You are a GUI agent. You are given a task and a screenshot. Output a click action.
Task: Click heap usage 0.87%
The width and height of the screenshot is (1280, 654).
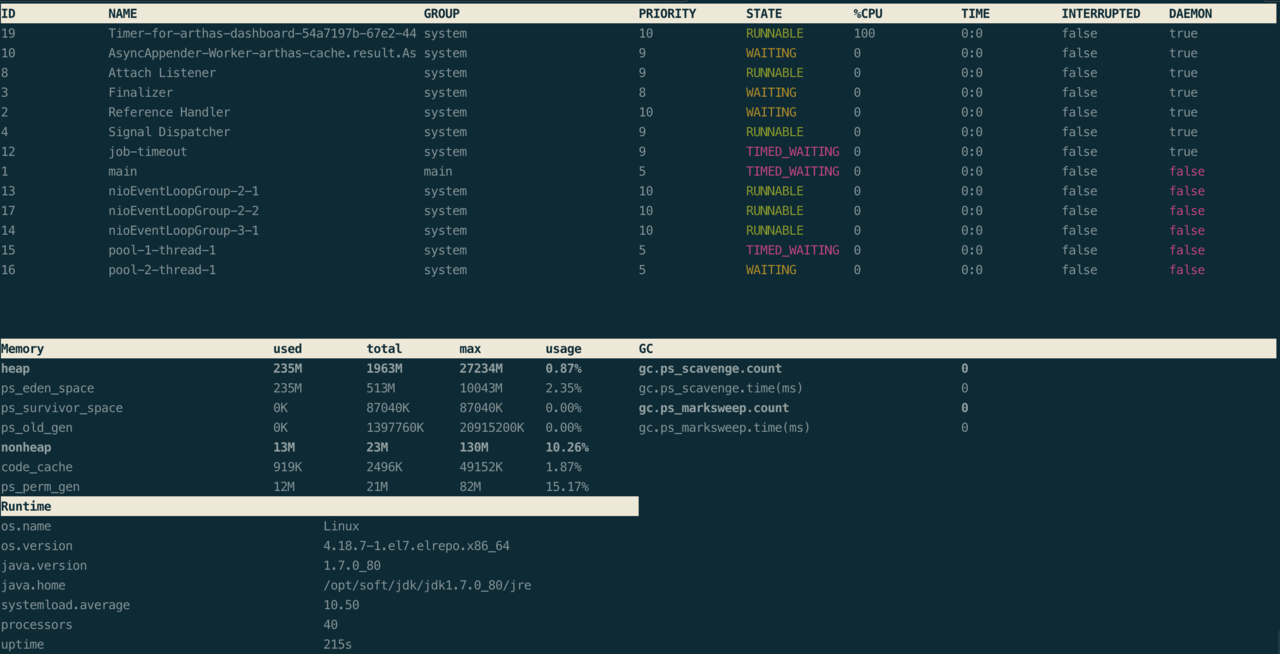tap(563, 369)
